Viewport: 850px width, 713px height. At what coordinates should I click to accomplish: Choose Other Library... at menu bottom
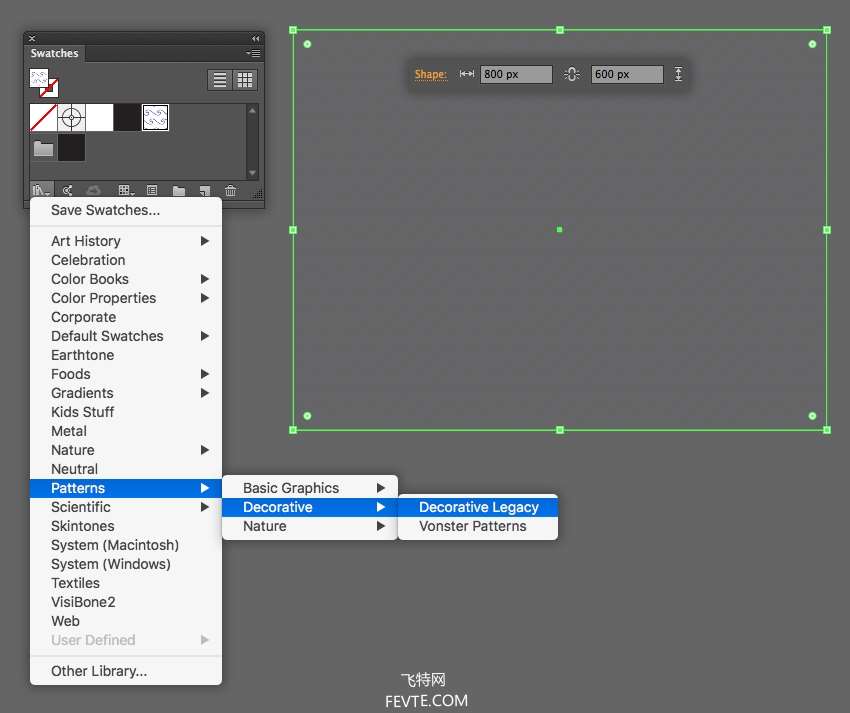[126, 671]
